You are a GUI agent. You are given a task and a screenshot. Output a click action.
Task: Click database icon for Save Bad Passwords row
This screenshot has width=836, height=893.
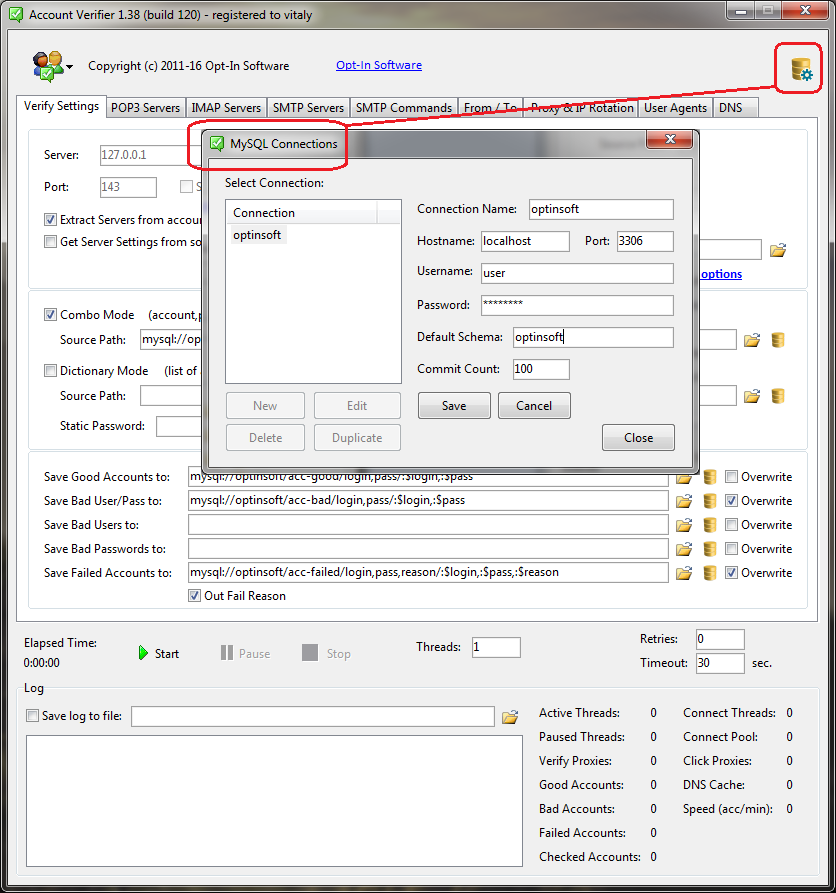710,549
